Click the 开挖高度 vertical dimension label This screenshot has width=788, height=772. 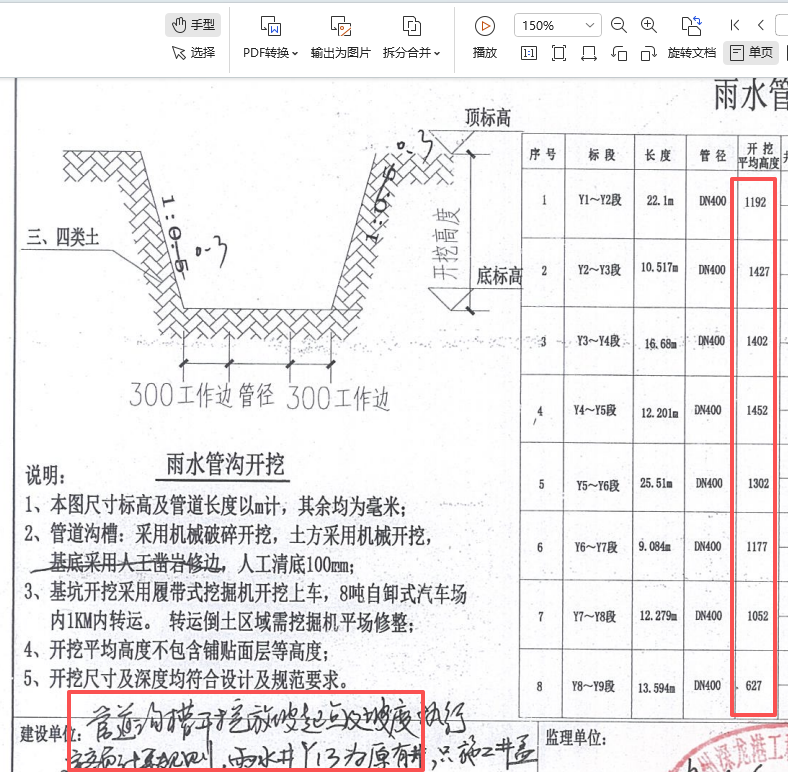[446, 245]
